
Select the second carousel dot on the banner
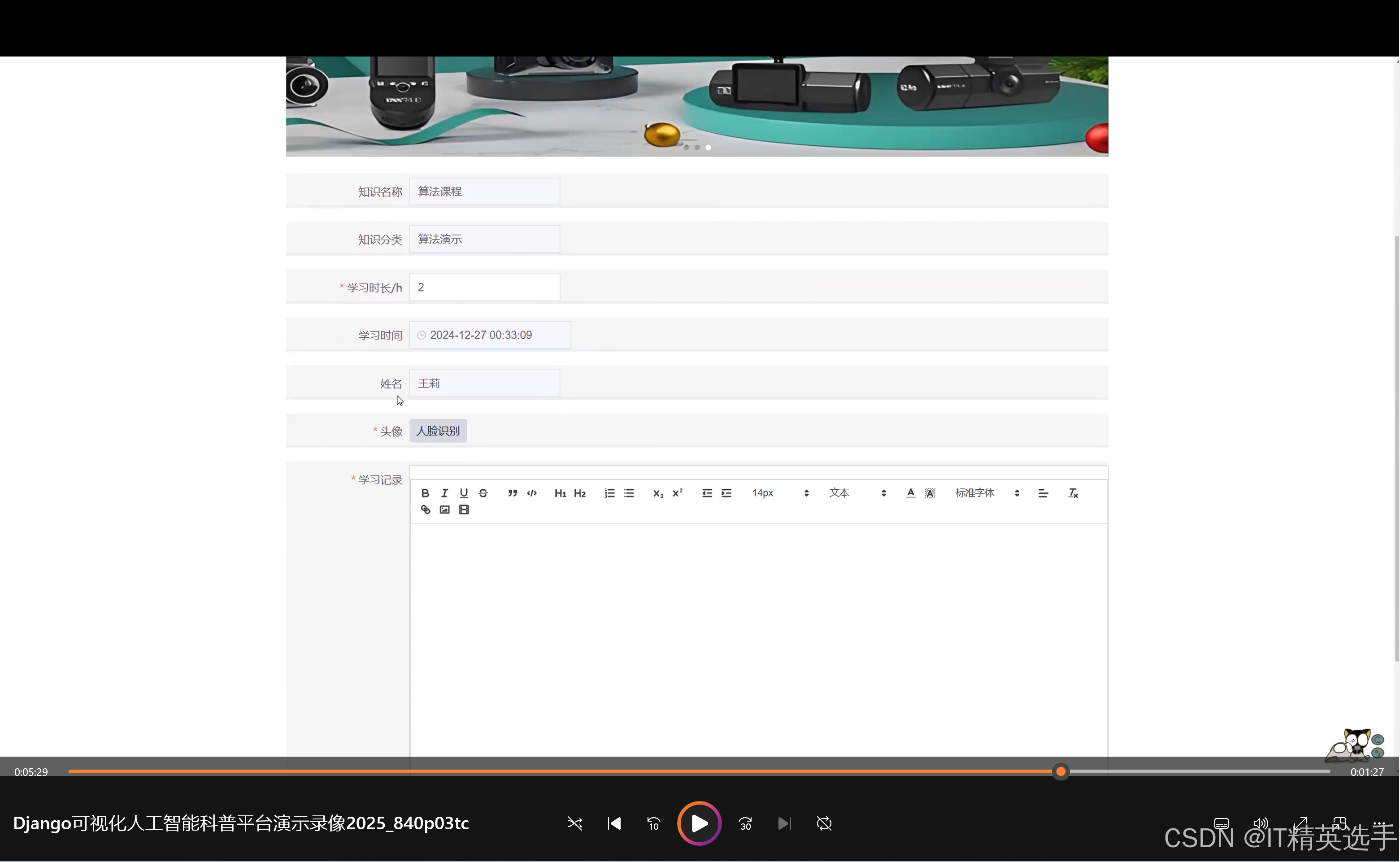click(697, 148)
